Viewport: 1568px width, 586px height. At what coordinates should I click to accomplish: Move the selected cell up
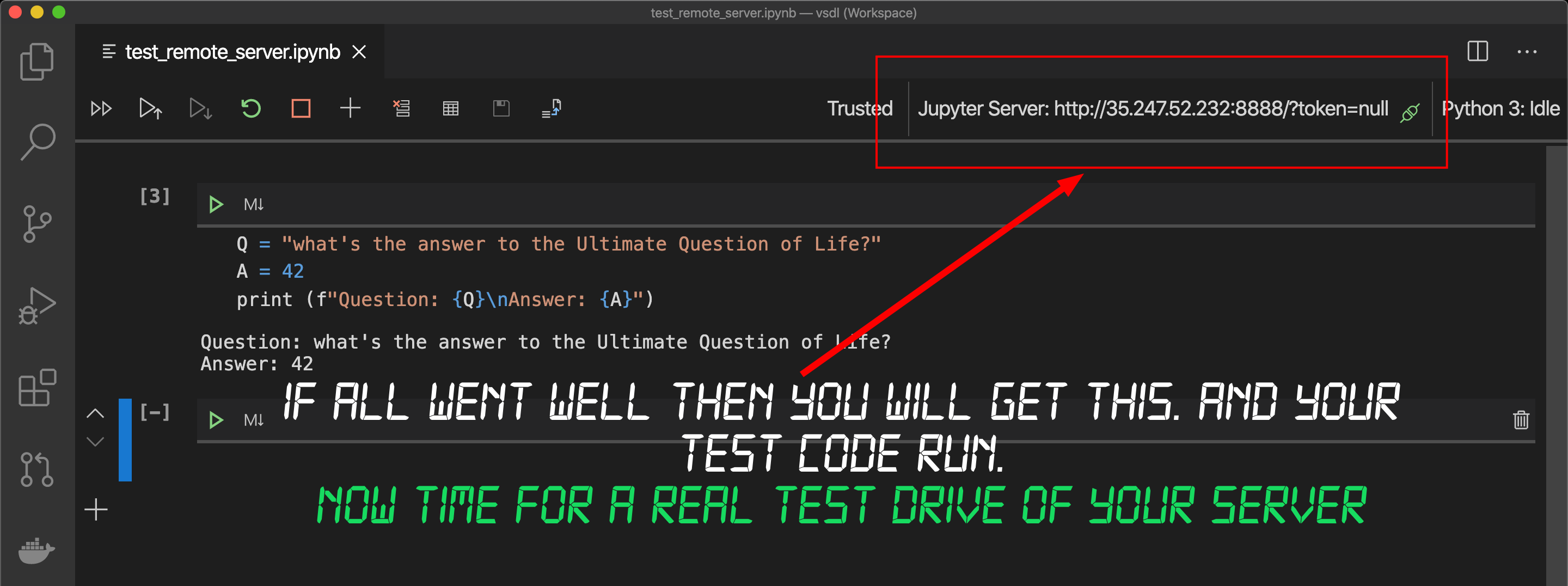[x=95, y=413]
